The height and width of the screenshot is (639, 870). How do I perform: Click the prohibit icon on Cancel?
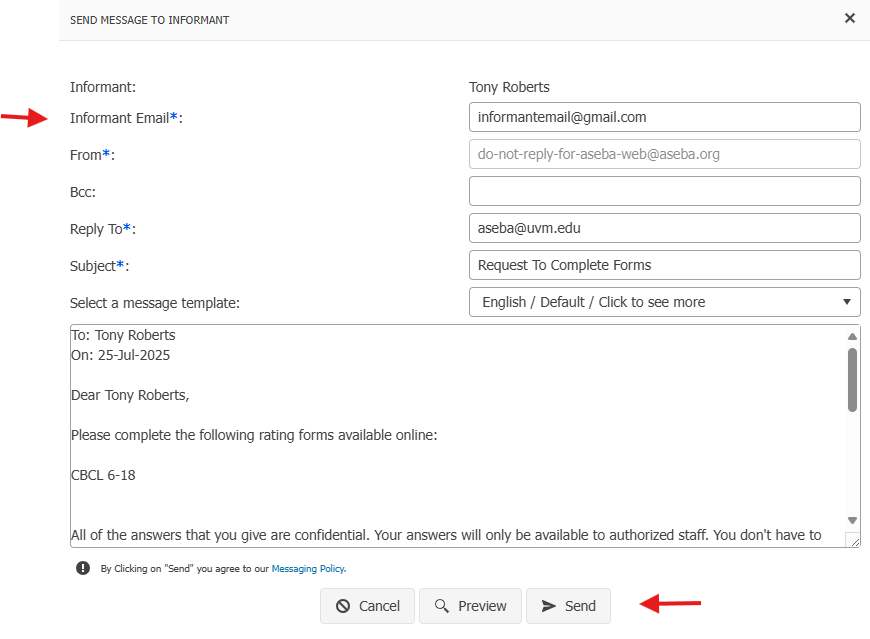pyautogui.click(x=343, y=606)
